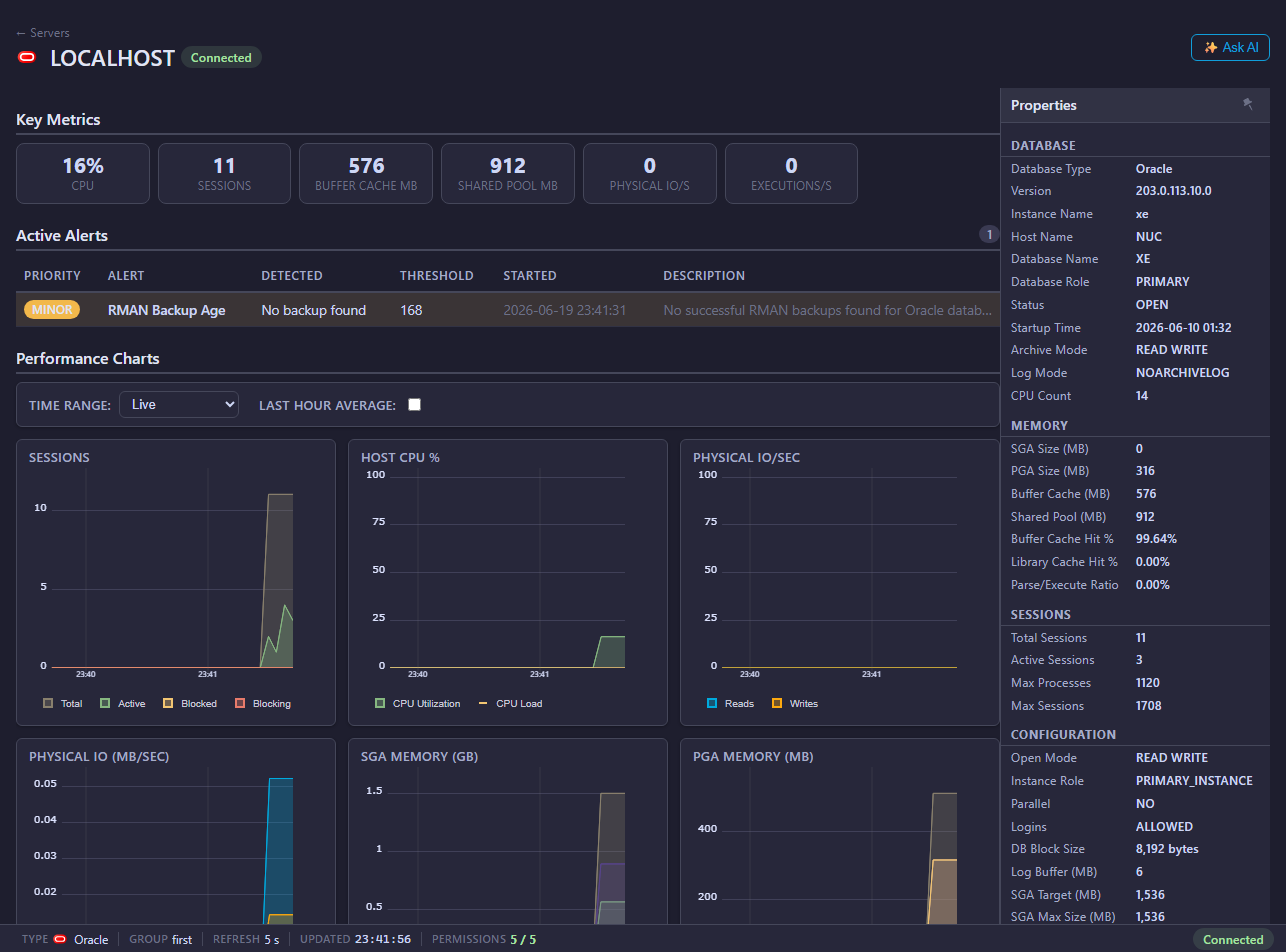Toggle the Blocked series legend swatch

pos(168,703)
